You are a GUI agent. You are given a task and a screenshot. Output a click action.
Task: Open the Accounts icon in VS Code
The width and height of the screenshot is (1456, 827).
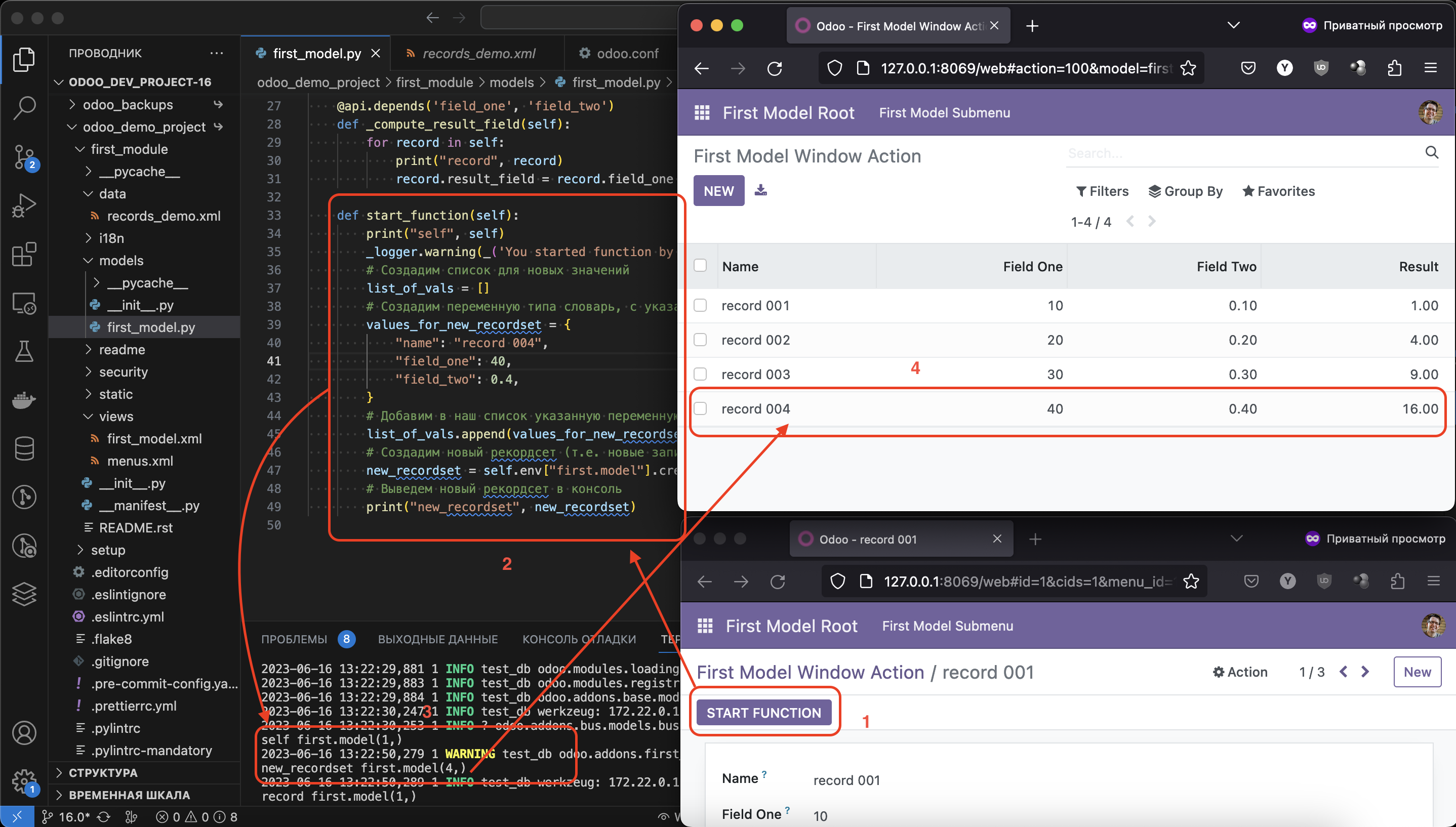point(24,733)
